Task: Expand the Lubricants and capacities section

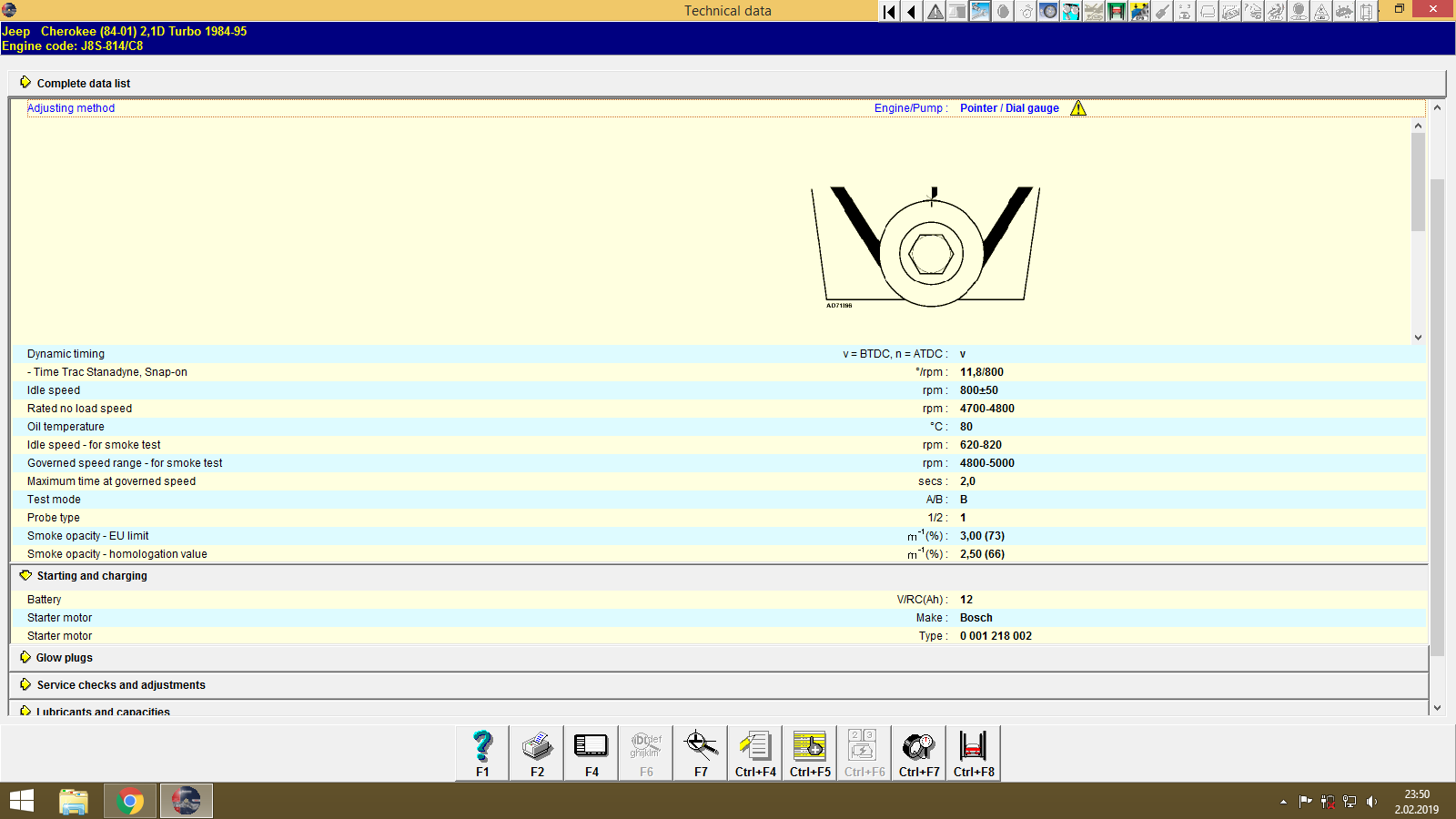Action: pyautogui.click(x=102, y=712)
